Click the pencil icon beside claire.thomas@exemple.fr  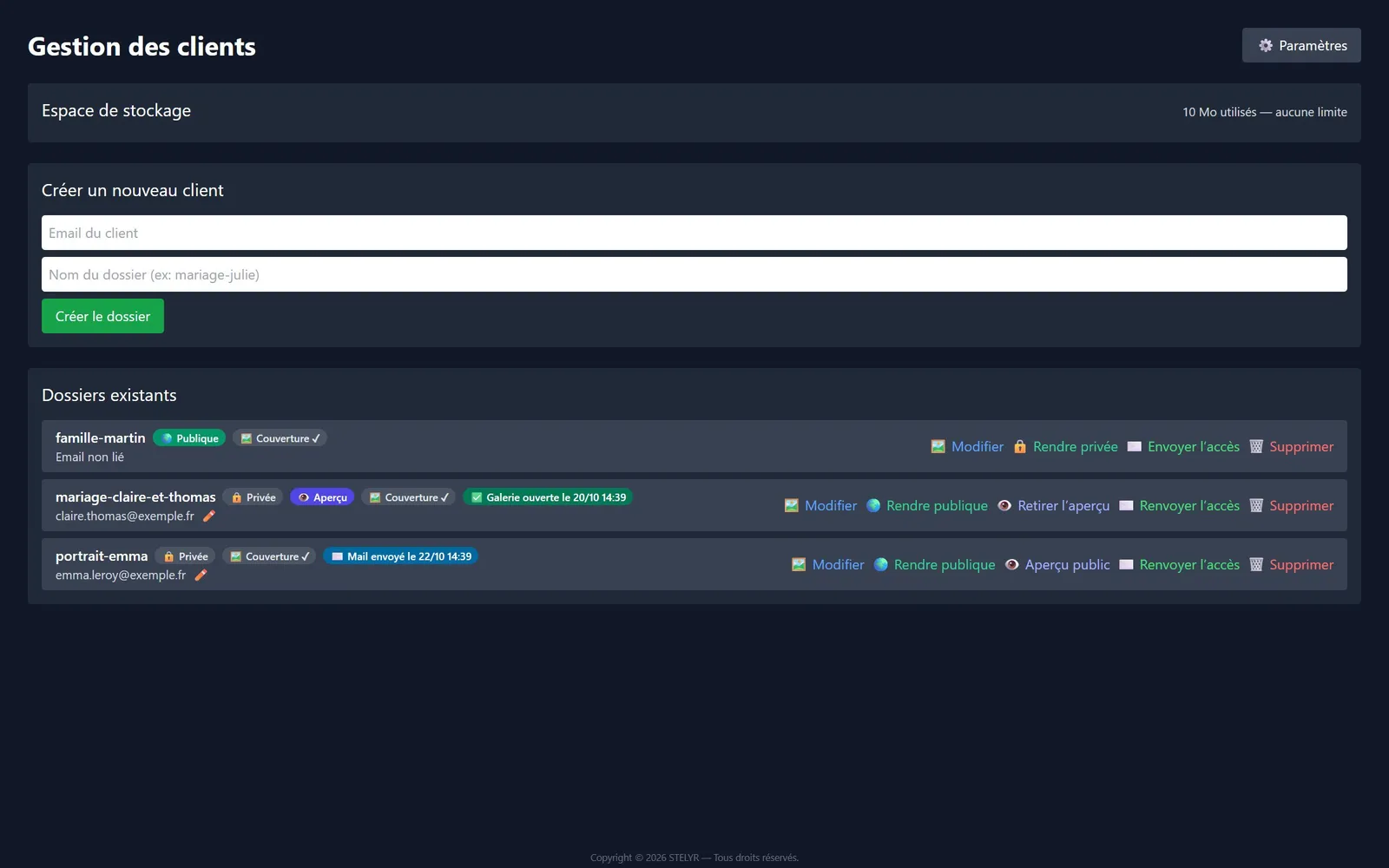coord(208,516)
